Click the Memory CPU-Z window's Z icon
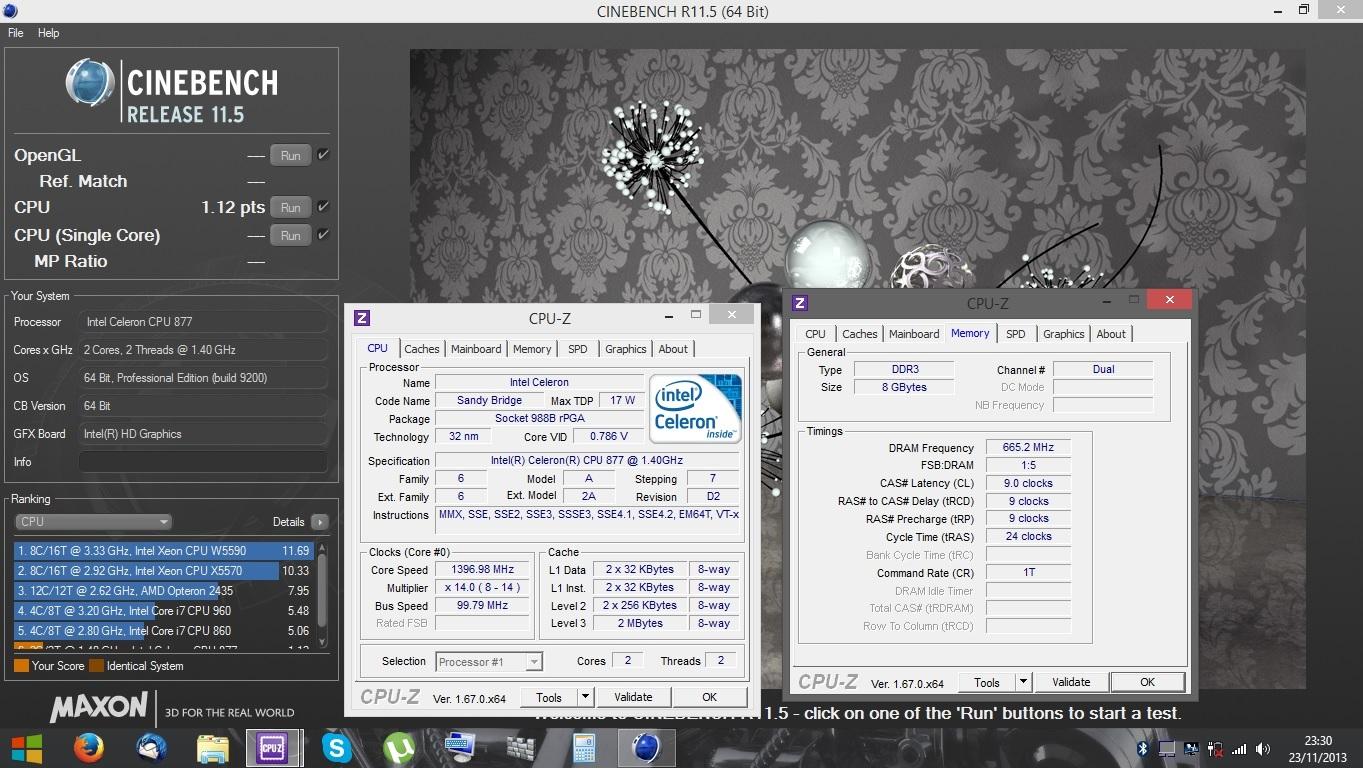 click(x=800, y=303)
